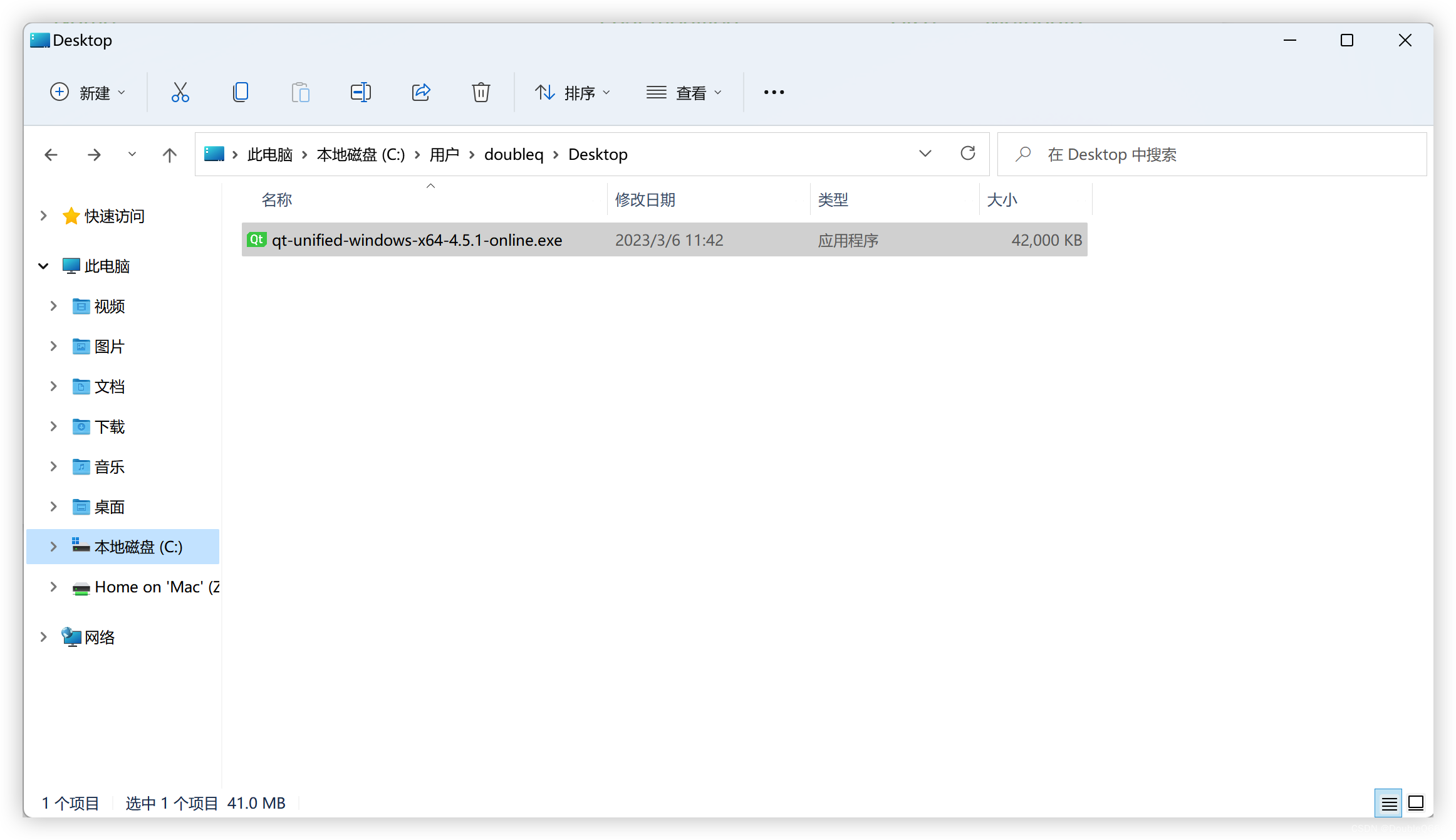
Task: Refresh the current folder view
Action: (968, 154)
